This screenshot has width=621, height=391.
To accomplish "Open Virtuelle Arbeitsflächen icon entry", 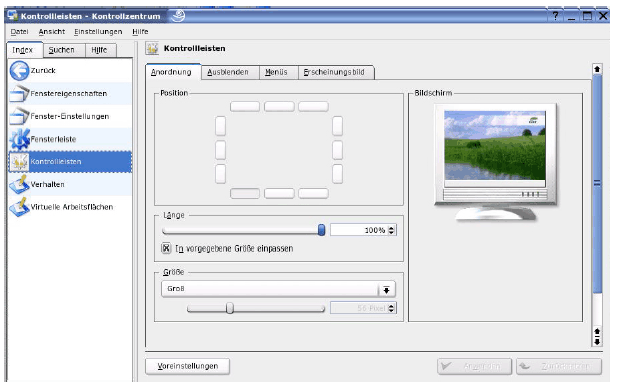I will point(19,207).
